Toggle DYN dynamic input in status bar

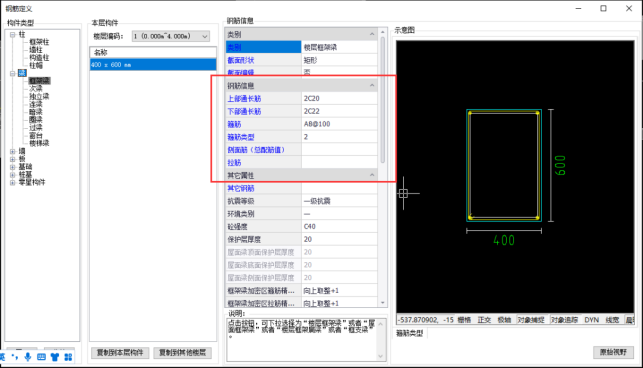click(x=591, y=320)
